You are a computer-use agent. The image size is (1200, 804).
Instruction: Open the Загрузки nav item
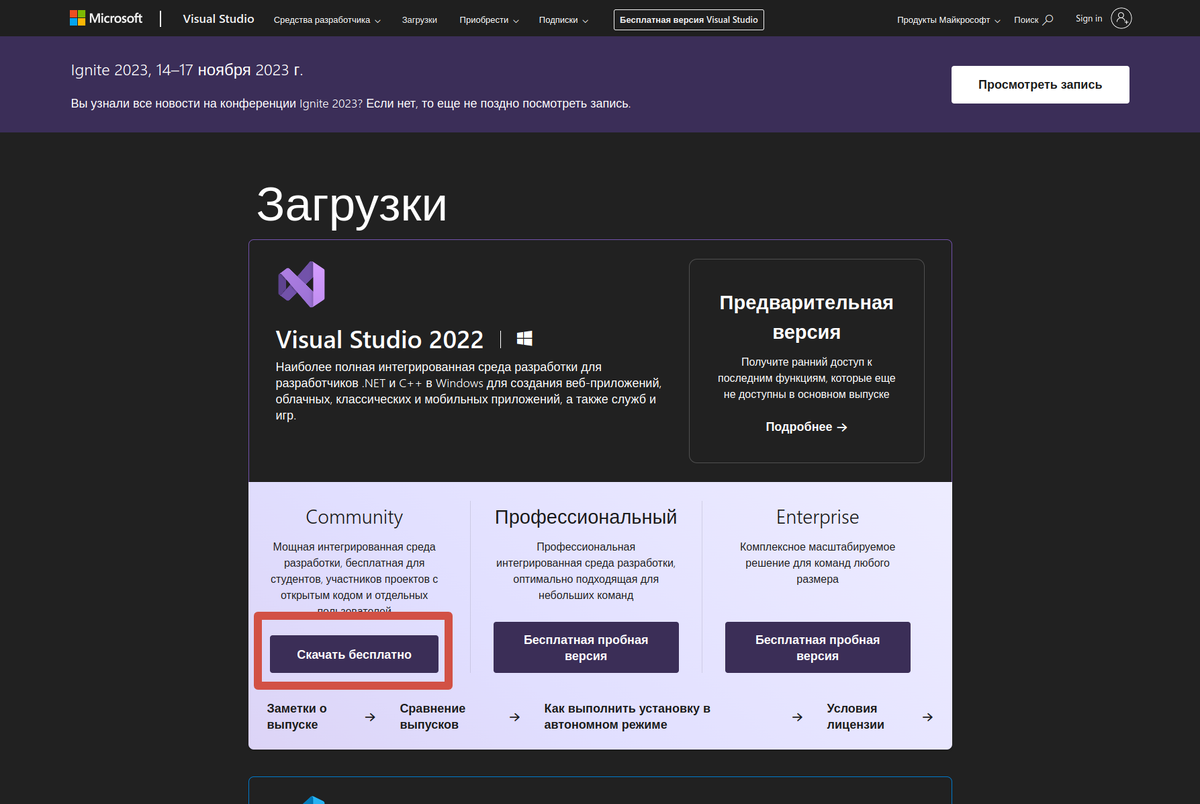tap(419, 19)
